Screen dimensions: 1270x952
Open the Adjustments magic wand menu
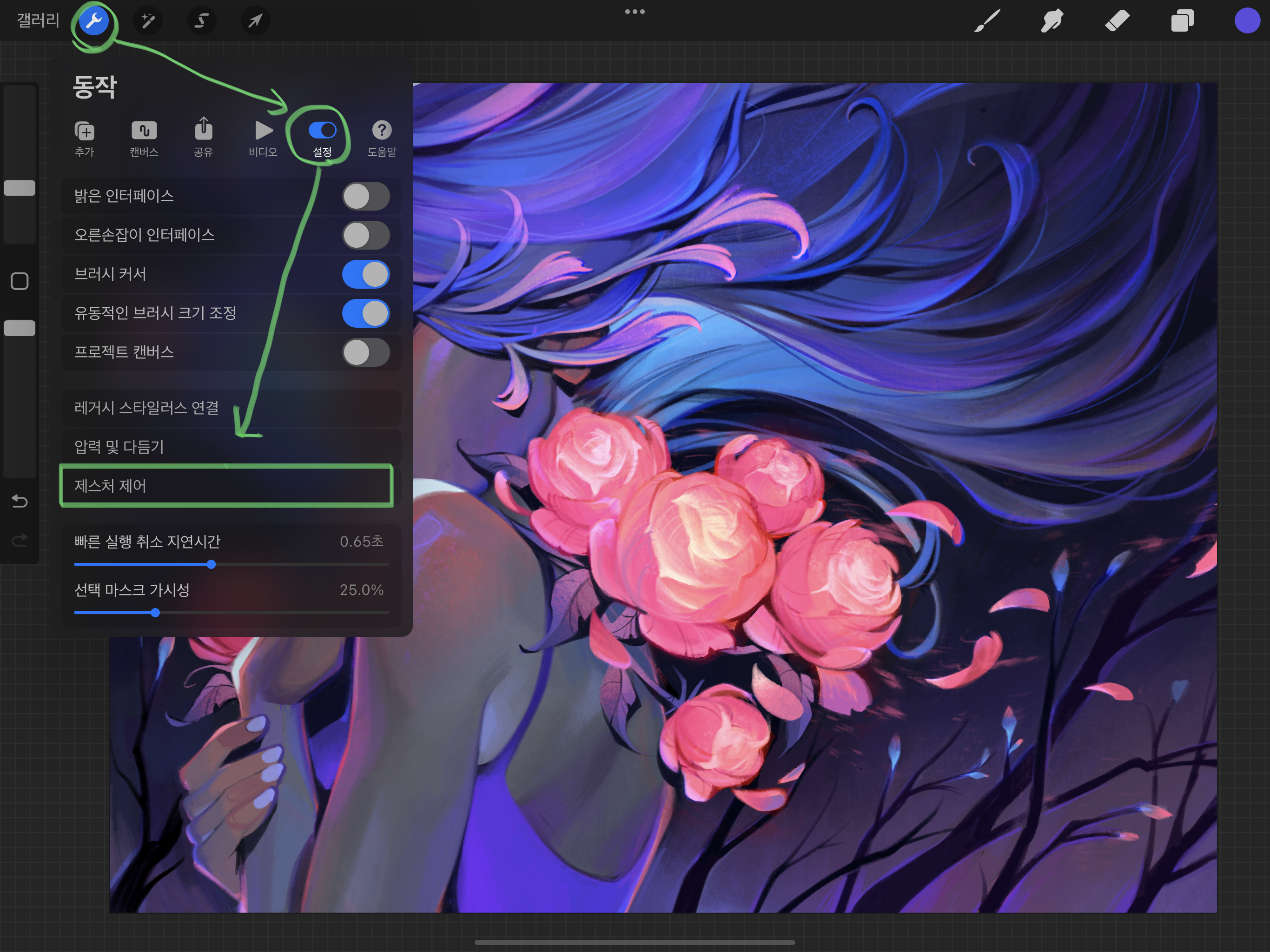click(147, 21)
